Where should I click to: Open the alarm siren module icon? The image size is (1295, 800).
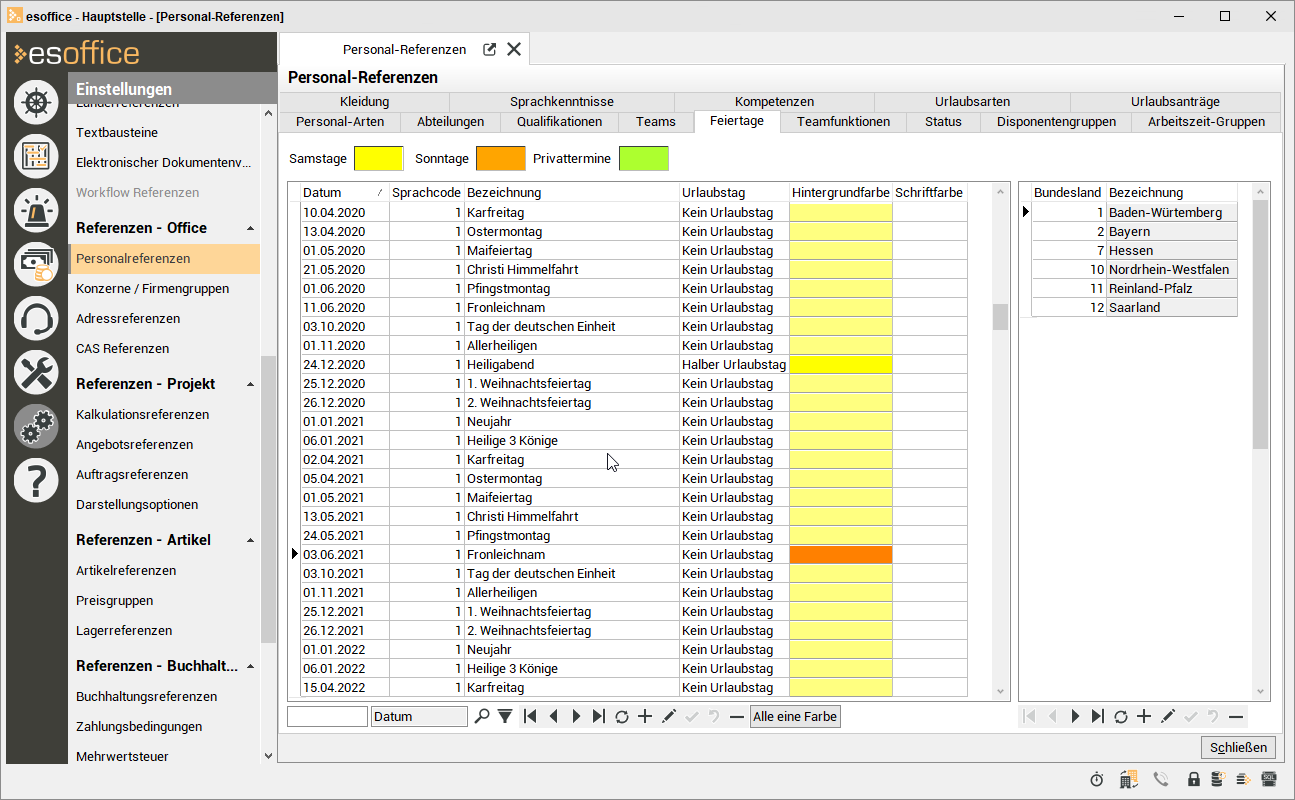[x=36, y=209]
